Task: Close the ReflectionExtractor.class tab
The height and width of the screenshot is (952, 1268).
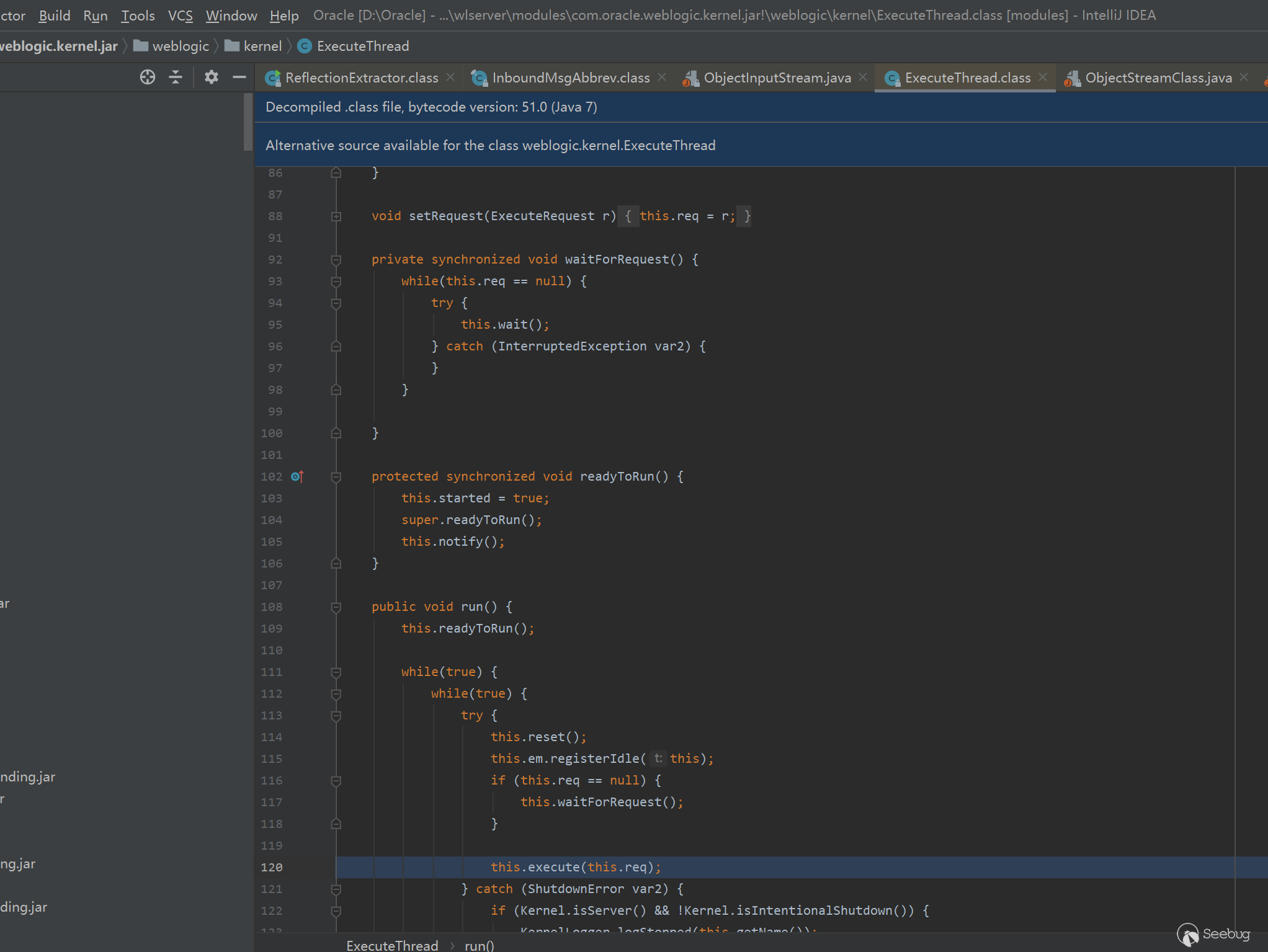Action: click(x=451, y=77)
